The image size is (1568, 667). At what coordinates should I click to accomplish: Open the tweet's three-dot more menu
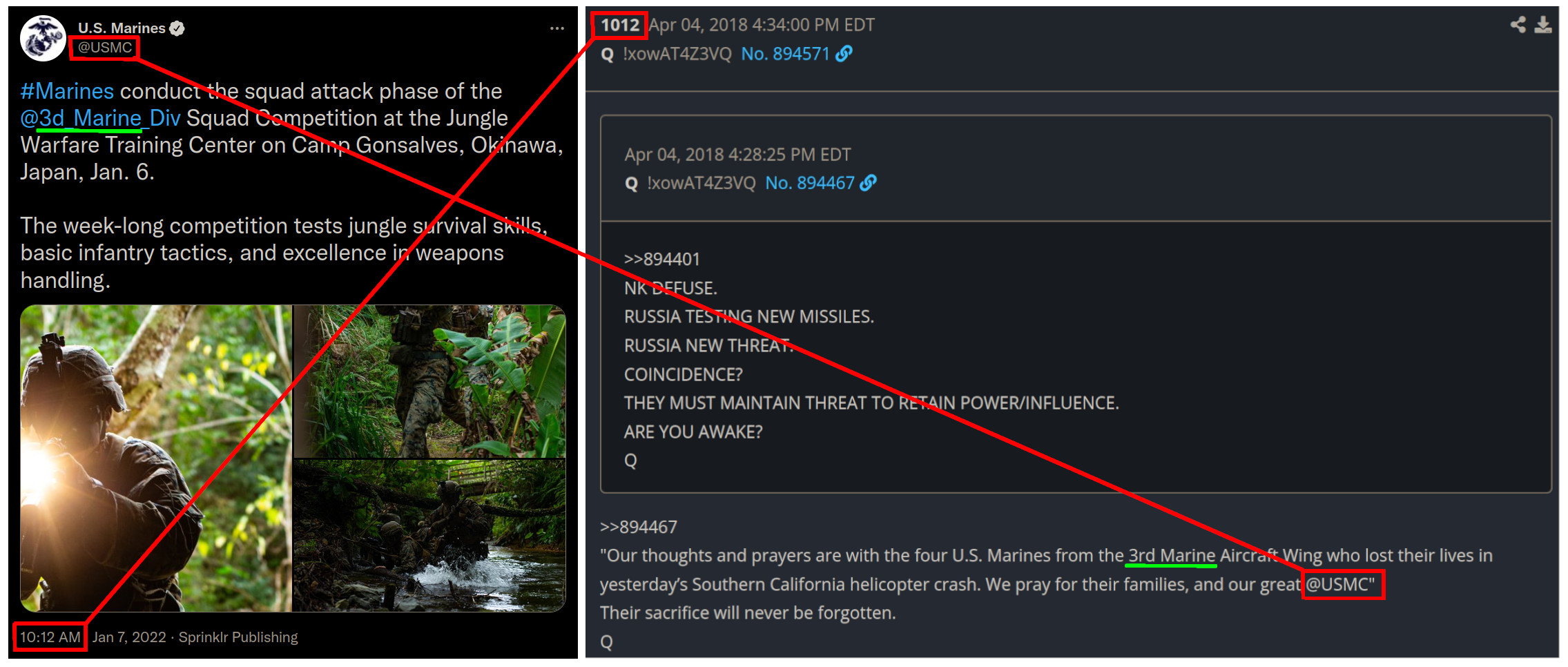[x=556, y=28]
